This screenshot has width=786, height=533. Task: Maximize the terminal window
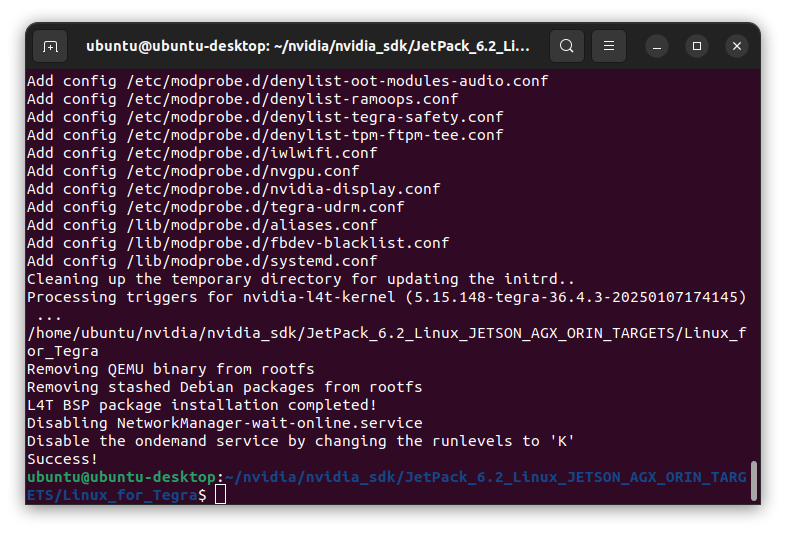pos(697,46)
